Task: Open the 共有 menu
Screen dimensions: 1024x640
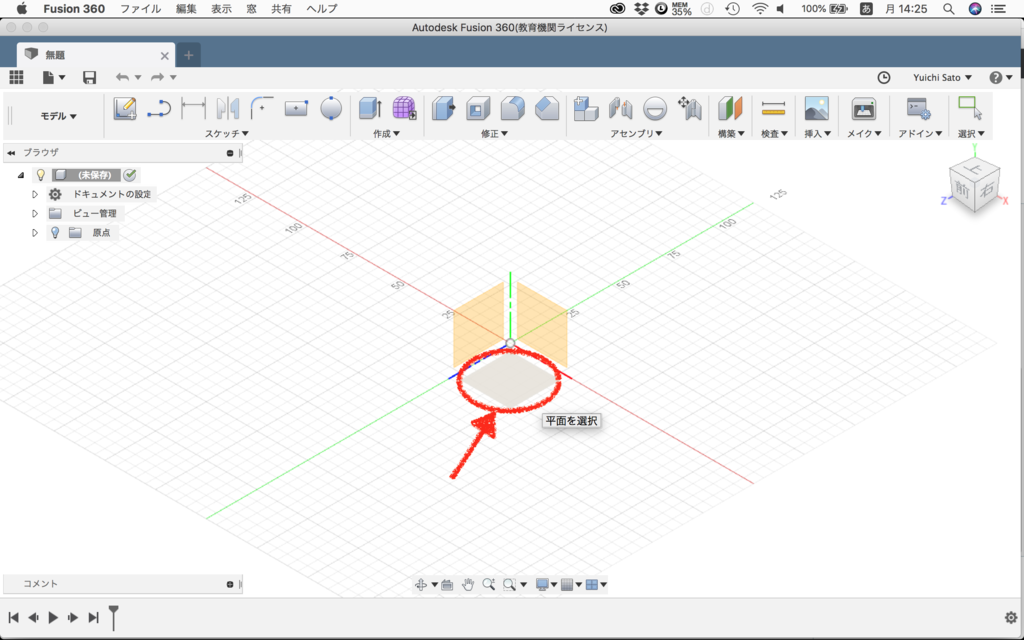Action: click(x=281, y=8)
